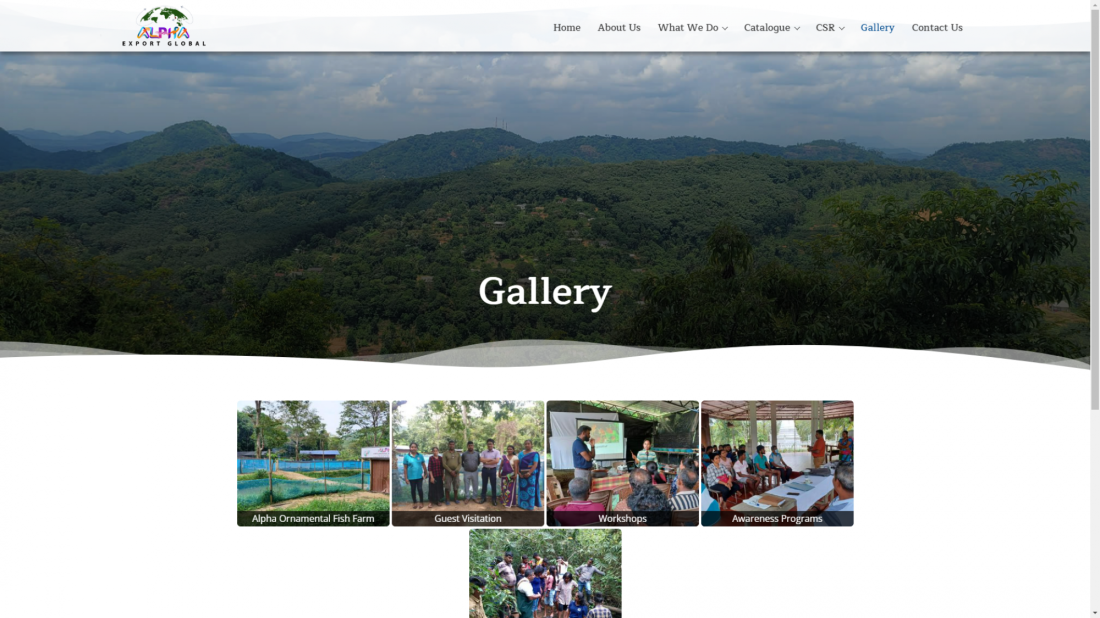This screenshot has height=618, width=1100.
Task: Expand the CSR dropdown chevron
Action: (841, 29)
